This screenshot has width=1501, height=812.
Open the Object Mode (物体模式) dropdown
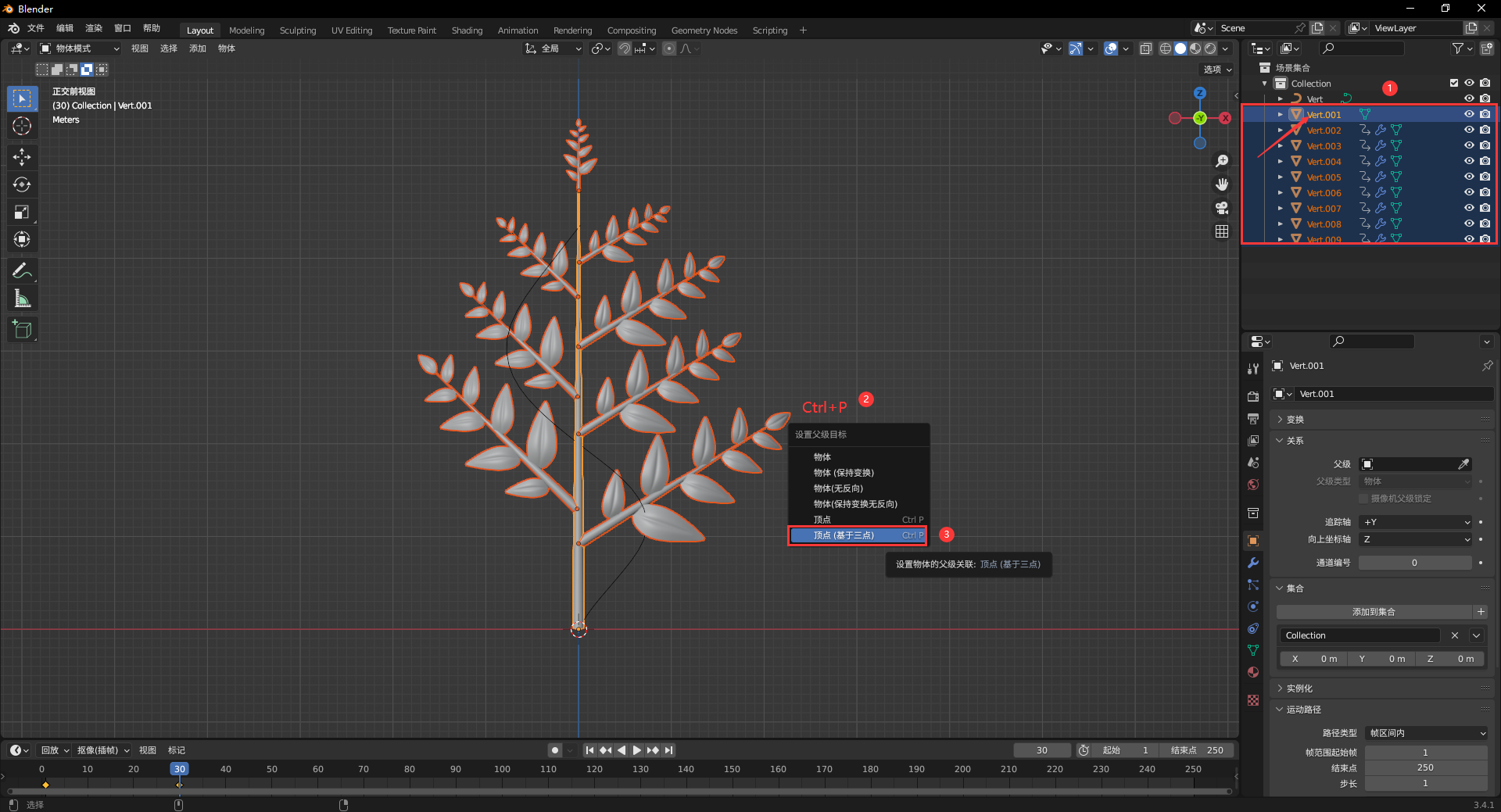click(x=80, y=48)
